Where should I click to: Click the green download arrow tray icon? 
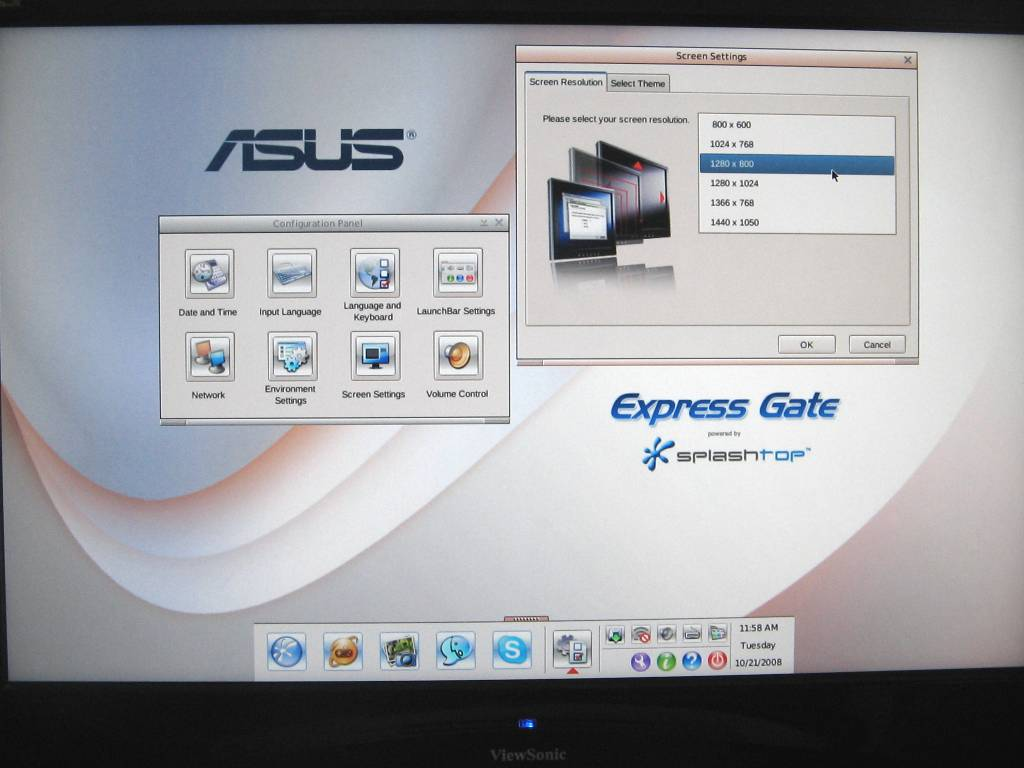pyautogui.click(x=615, y=634)
